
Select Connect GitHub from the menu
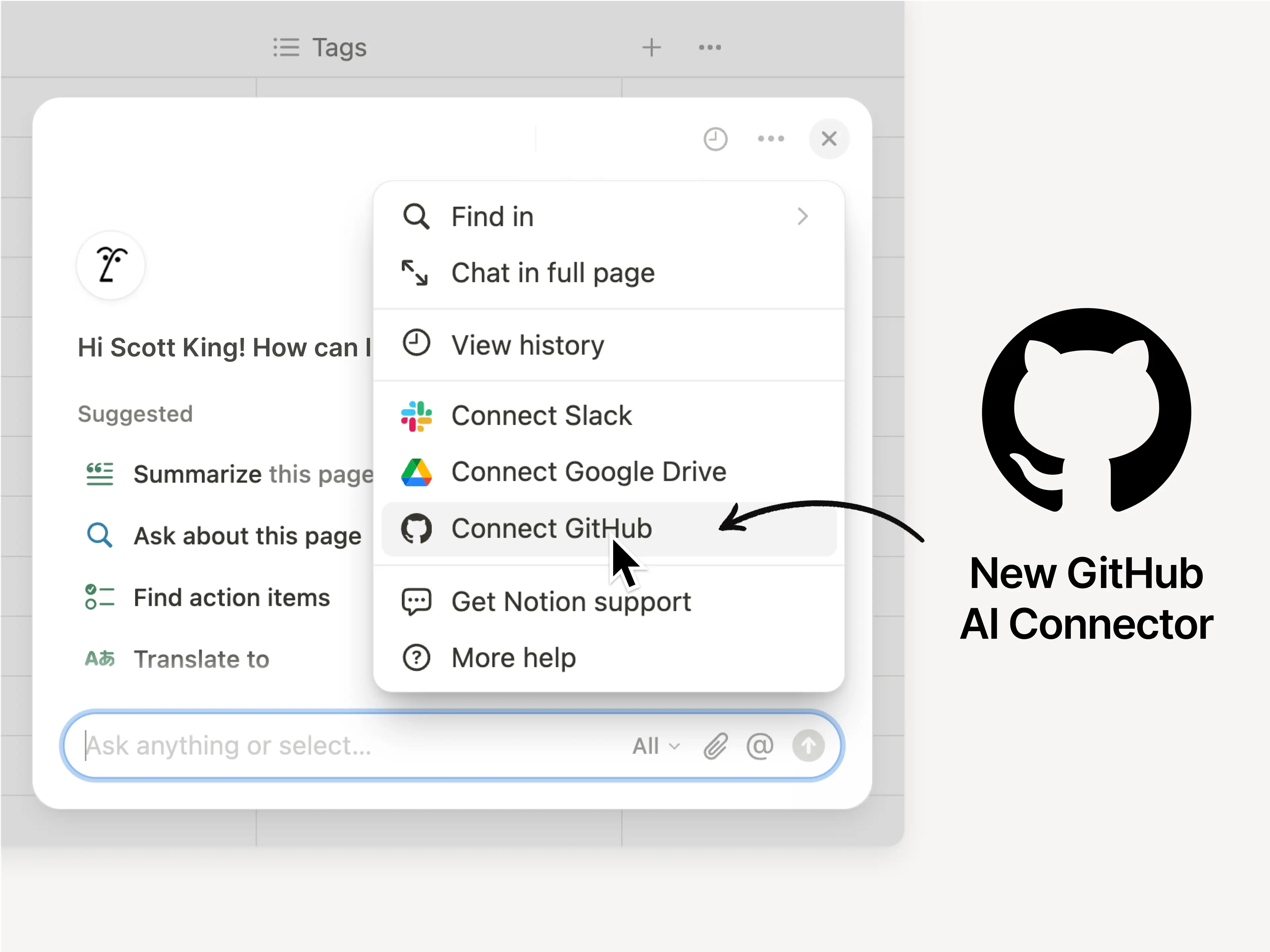[x=551, y=529]
